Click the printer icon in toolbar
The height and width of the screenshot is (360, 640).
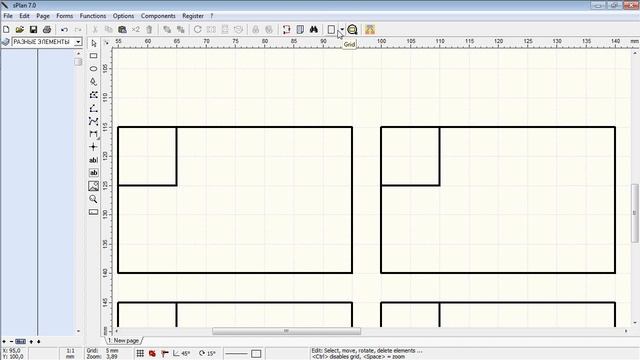pos(47,29)
